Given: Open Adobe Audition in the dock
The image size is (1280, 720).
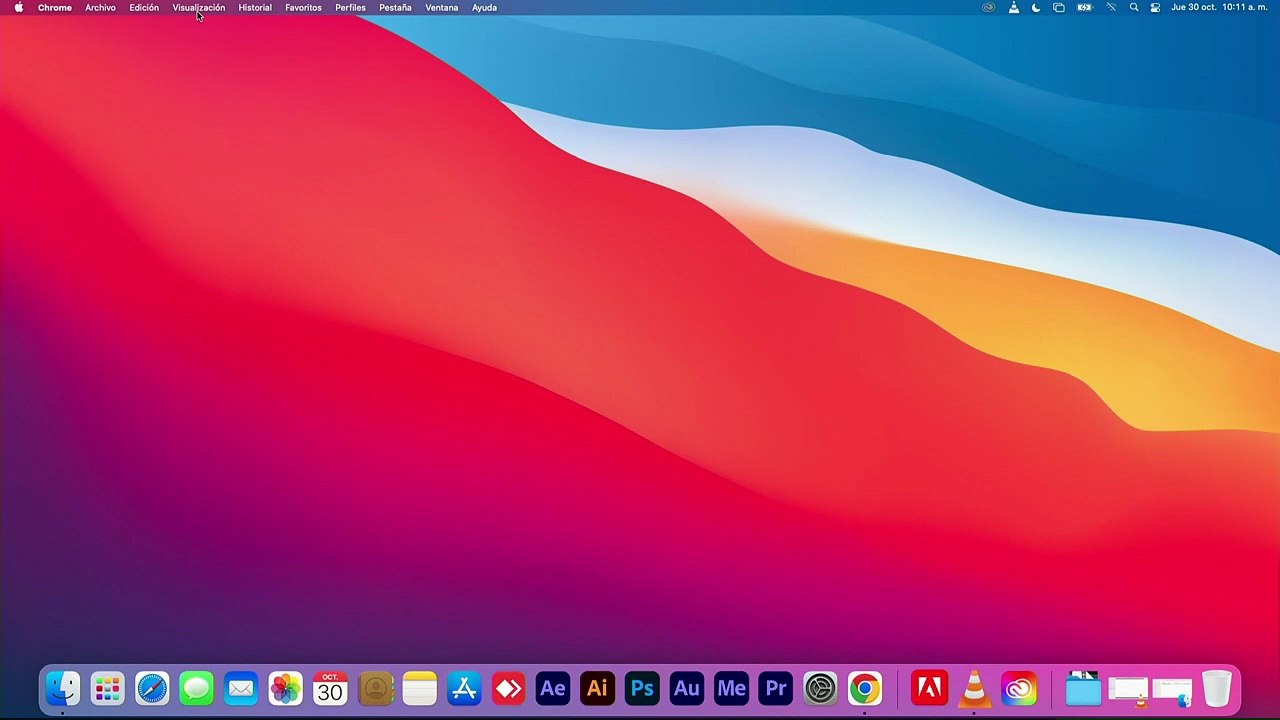Looking at the screenshot, I should point(686,688).
